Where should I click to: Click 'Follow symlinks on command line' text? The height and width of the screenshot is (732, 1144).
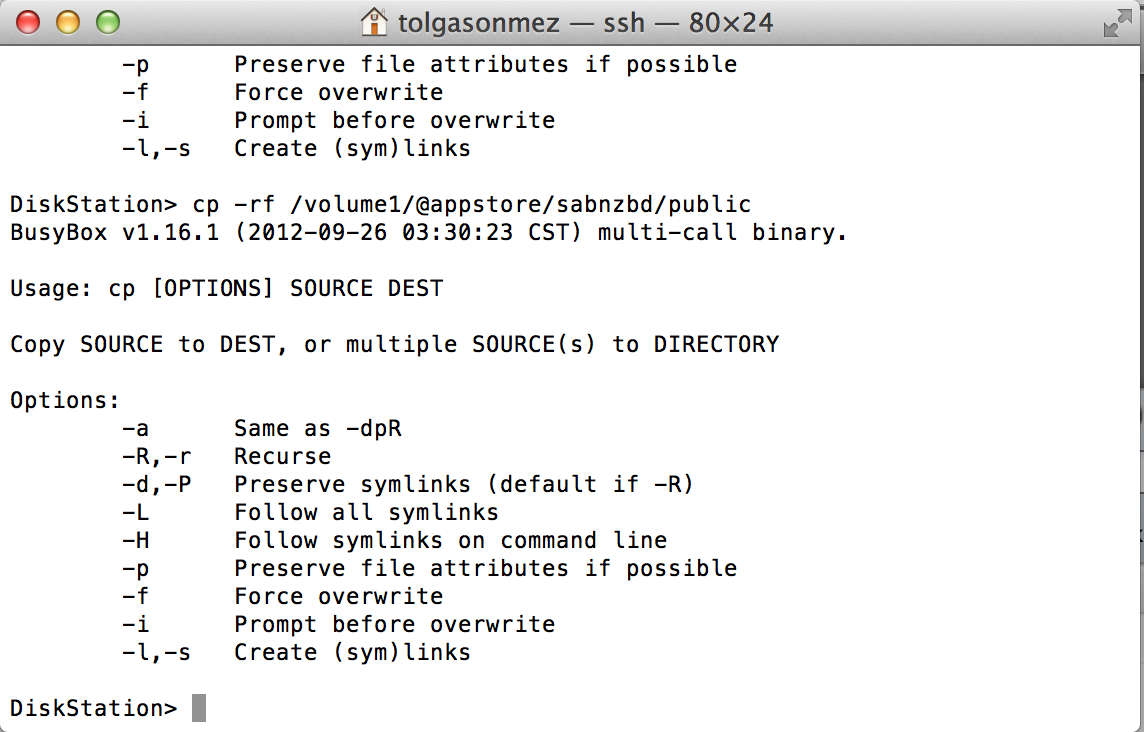point(450,540)
